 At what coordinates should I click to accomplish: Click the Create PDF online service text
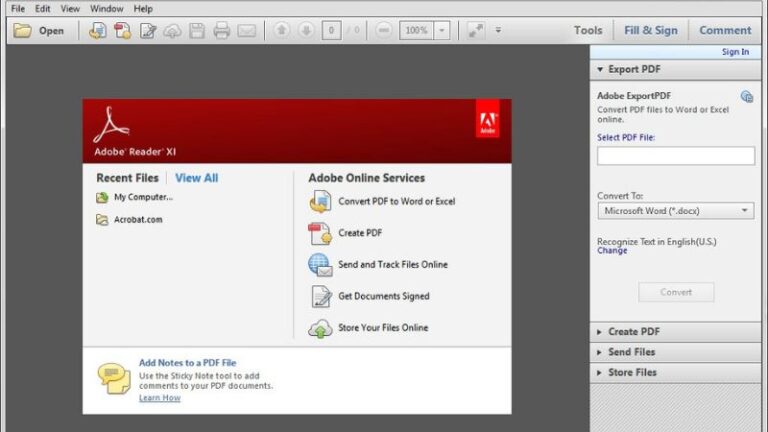pos(360,233)
